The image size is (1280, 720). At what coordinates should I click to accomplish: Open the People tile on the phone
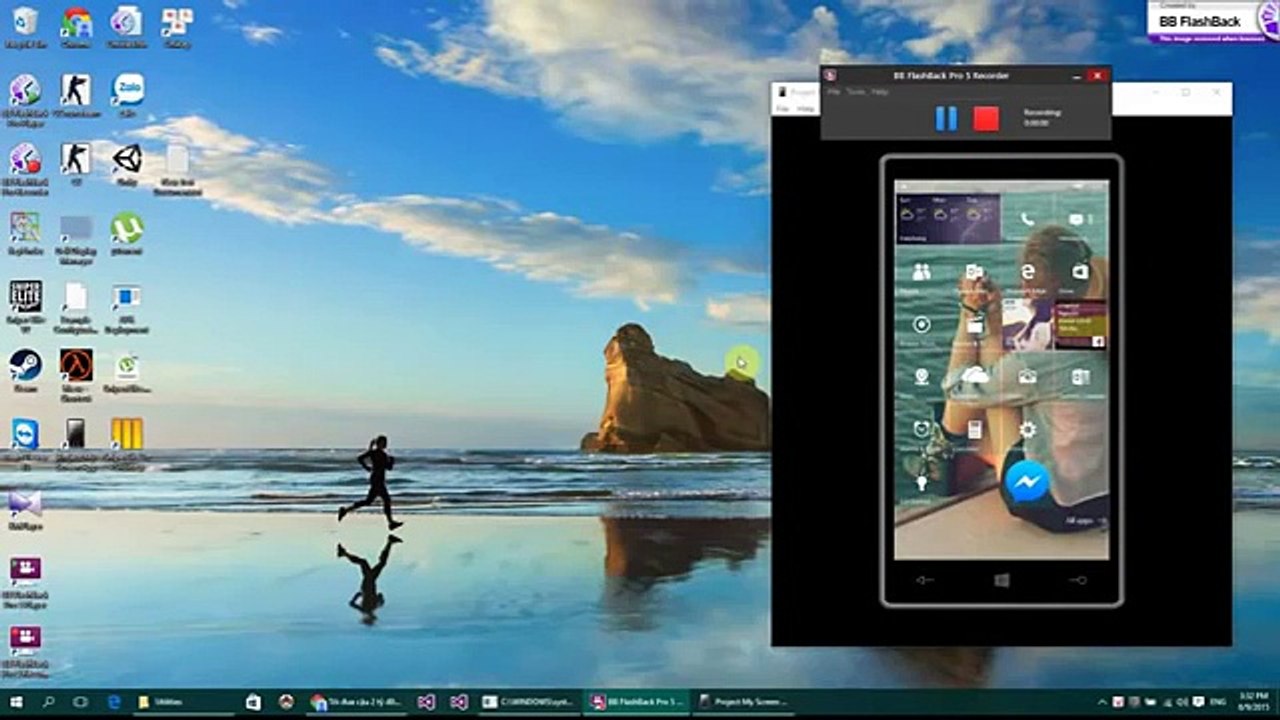click(922, 272)
